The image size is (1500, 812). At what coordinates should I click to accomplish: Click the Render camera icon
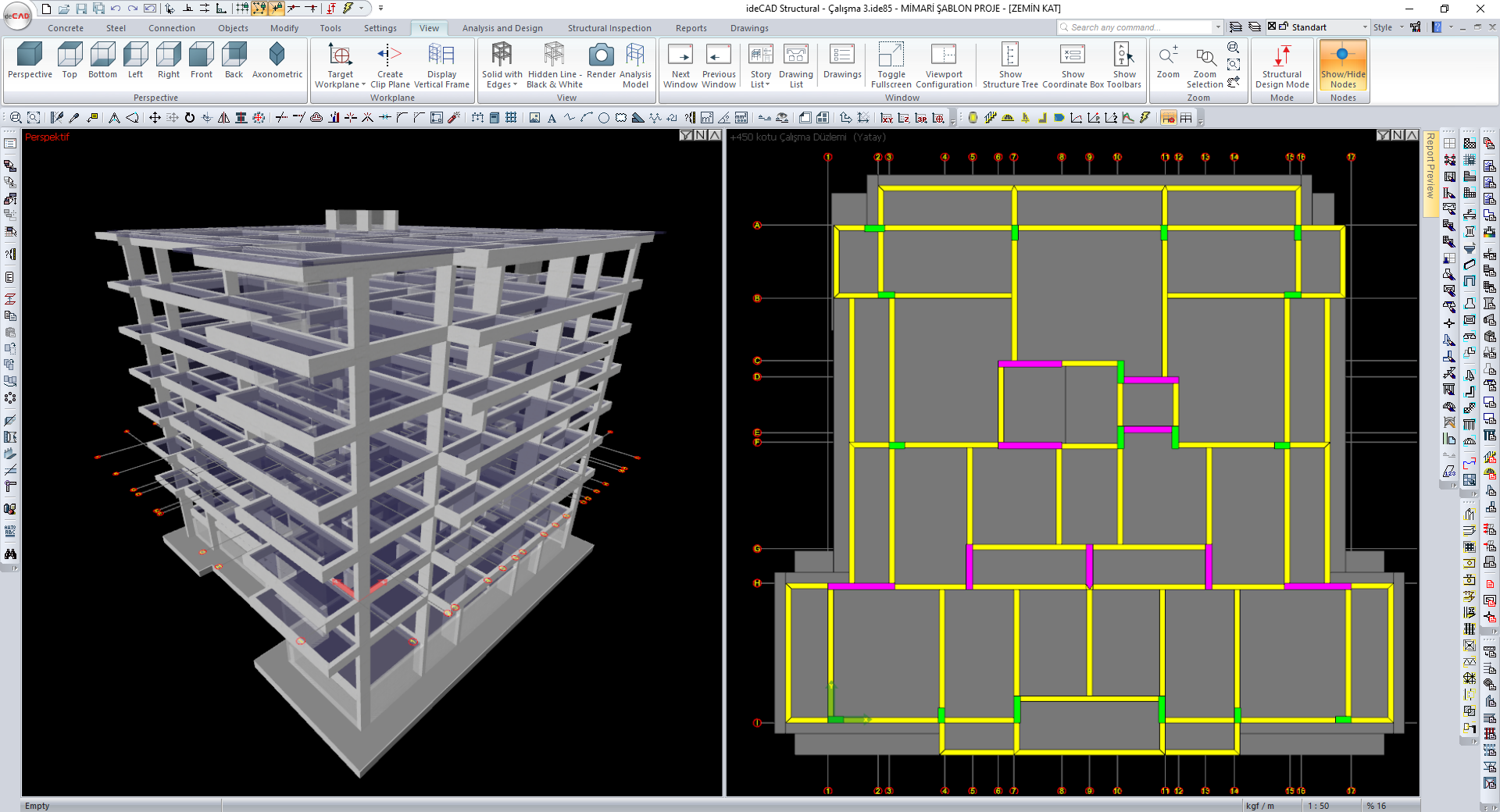click(x=601, y=61)
